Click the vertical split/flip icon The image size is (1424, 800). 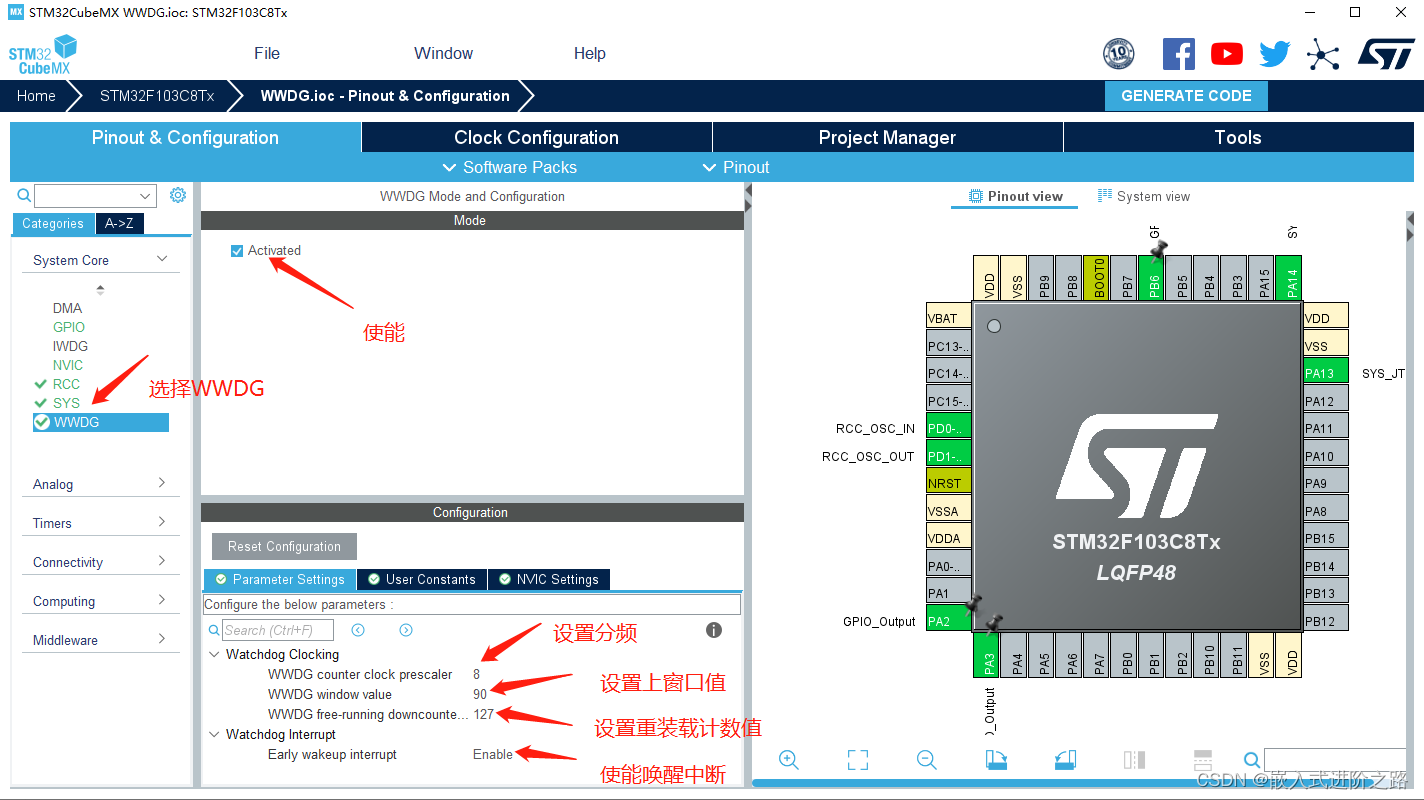1134,760
